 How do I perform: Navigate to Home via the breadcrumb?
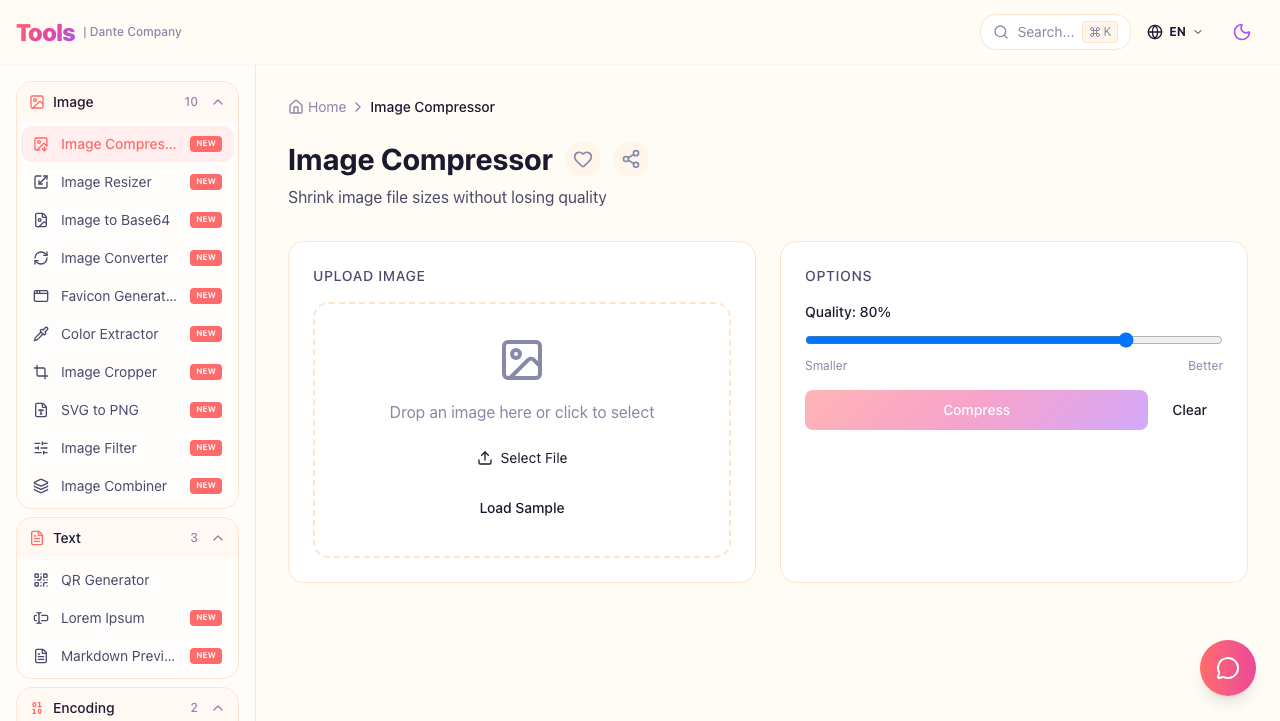coord(327,107)
